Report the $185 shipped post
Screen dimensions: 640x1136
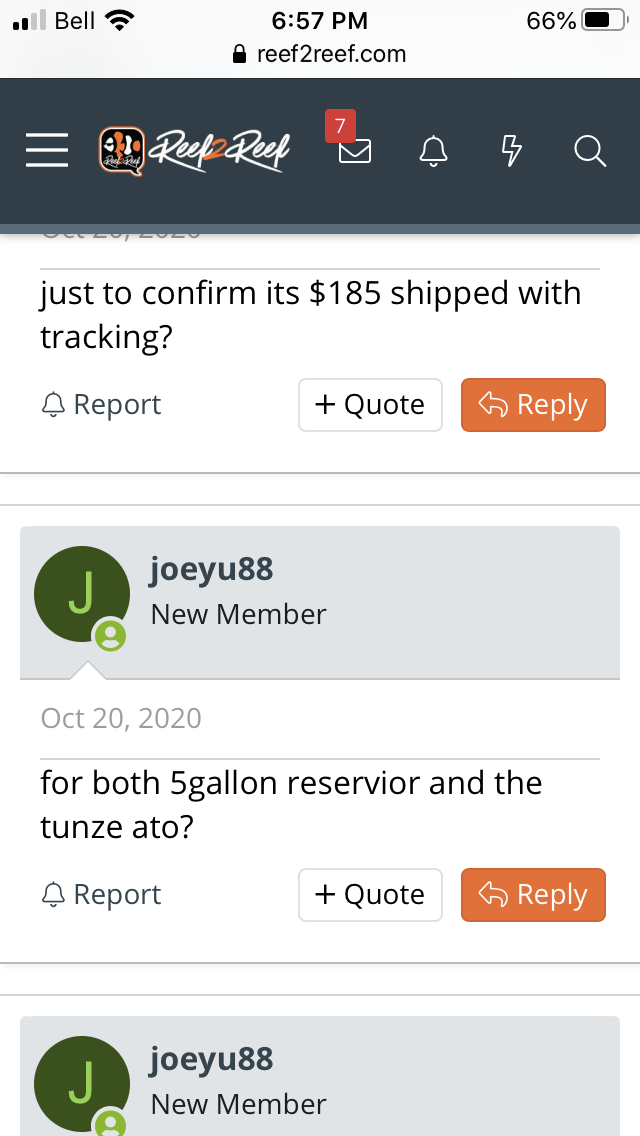click(x=101, y=405)
